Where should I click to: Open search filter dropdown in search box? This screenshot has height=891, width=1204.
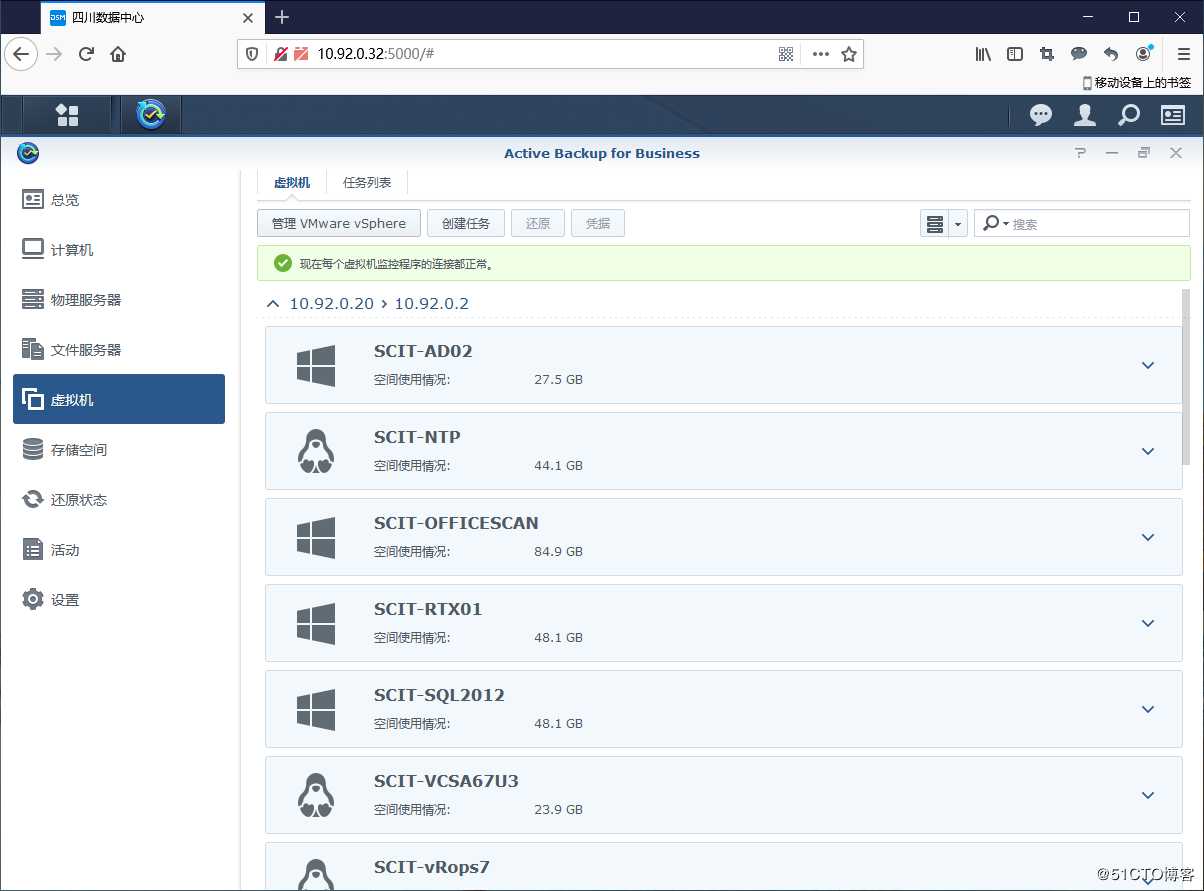[x=996, y=224]
